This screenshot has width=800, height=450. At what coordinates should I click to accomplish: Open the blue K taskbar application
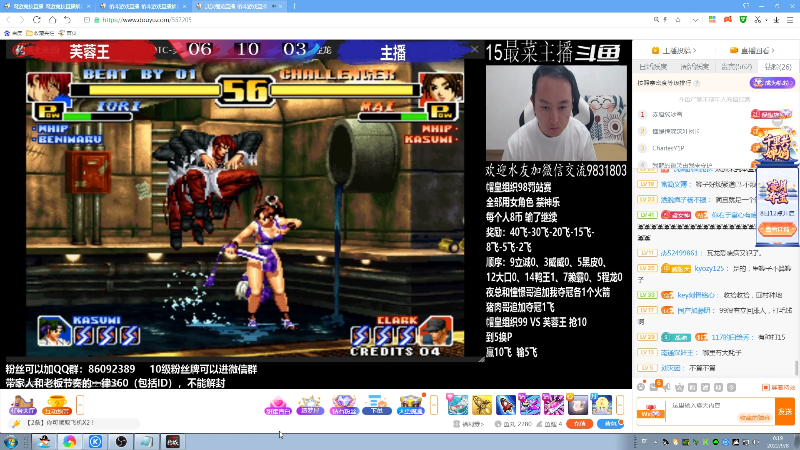click(x=95, y=441)
